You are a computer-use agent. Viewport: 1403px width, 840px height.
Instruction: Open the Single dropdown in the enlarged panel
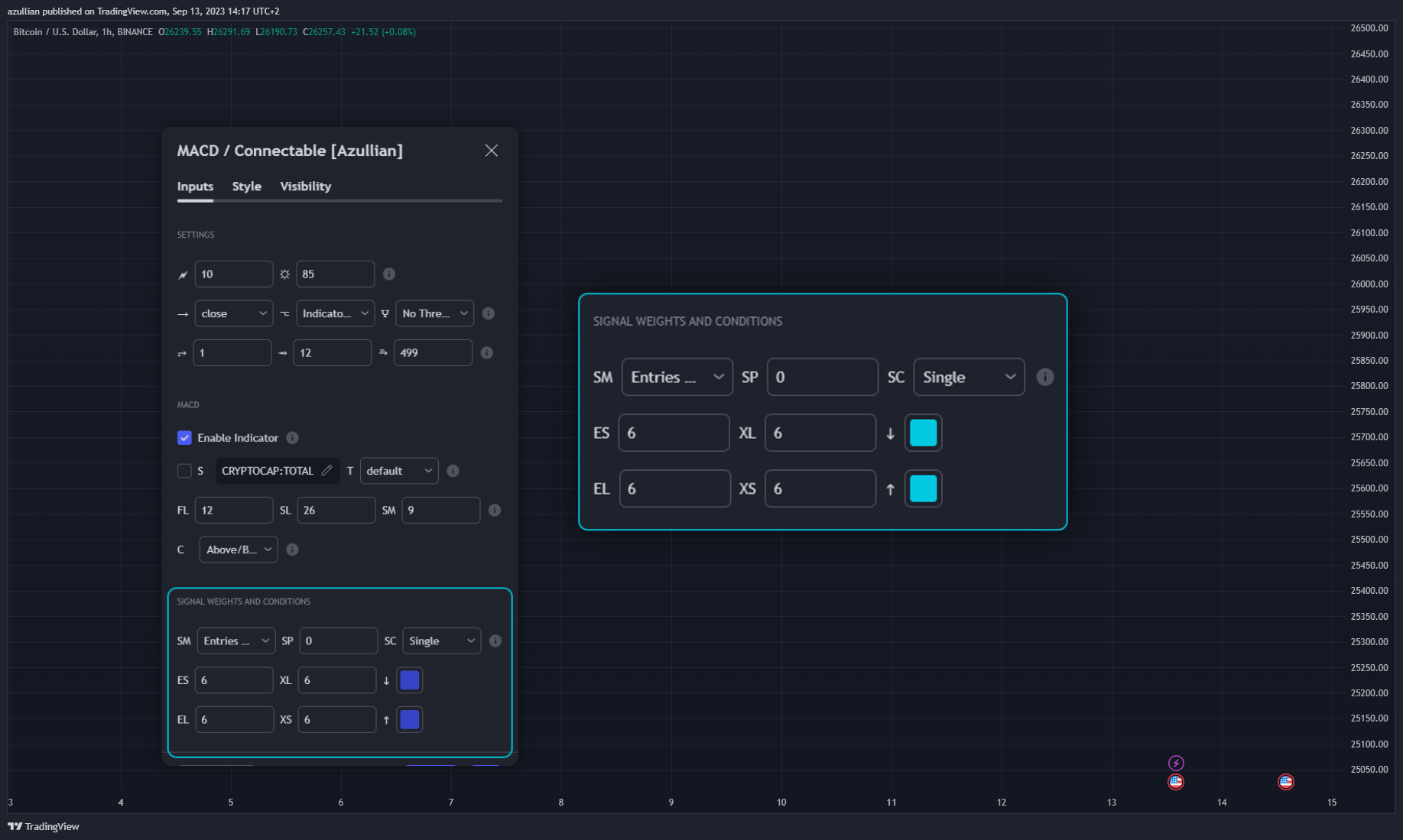pyautogui.click(x=969, y=377)
